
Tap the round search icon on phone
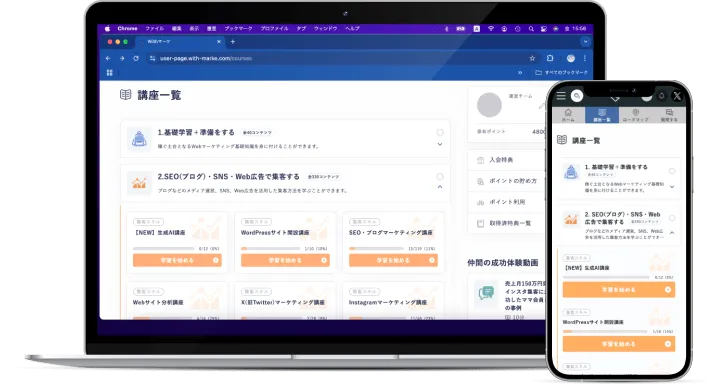(x=577, y=96)
